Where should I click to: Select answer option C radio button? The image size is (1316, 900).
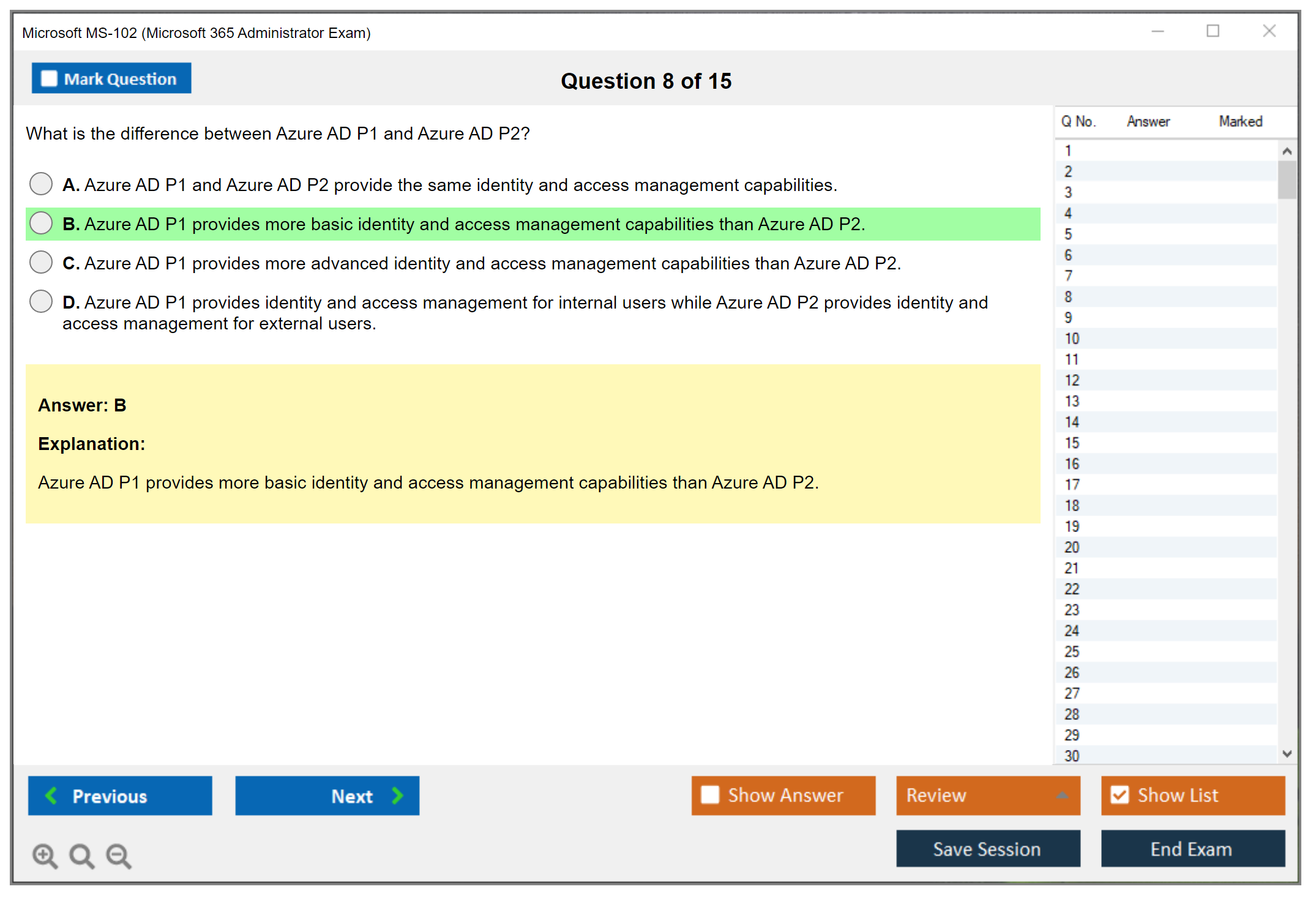pyautogui.click(x=41, y=262)
